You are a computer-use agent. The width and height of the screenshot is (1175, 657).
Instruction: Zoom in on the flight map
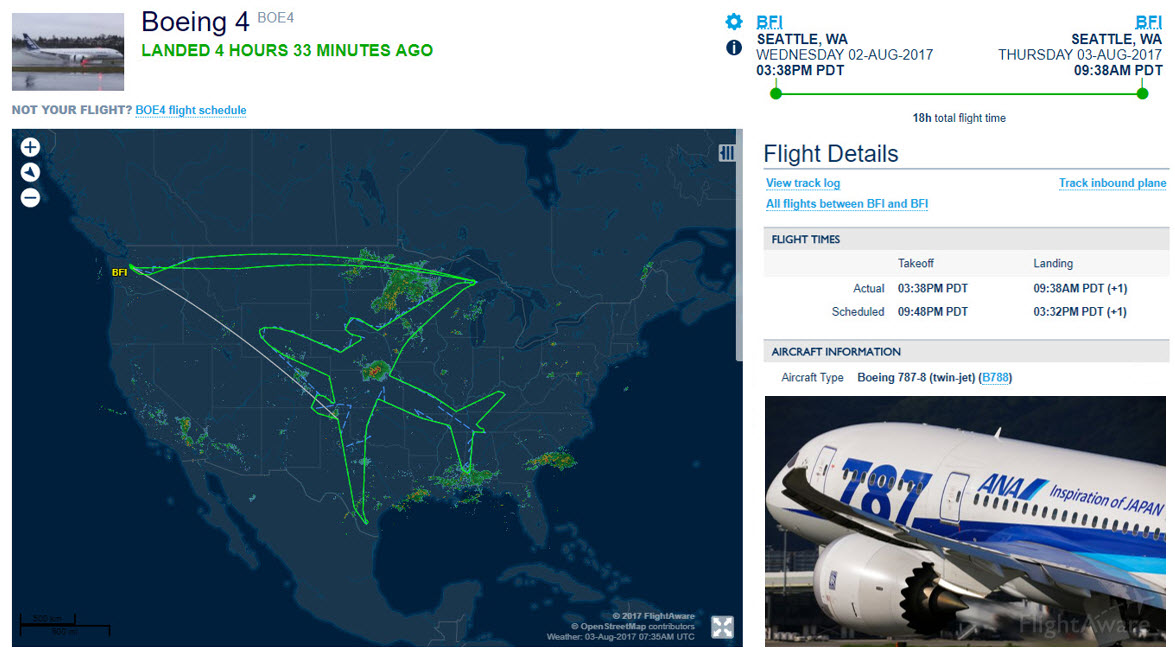[30, 147]
